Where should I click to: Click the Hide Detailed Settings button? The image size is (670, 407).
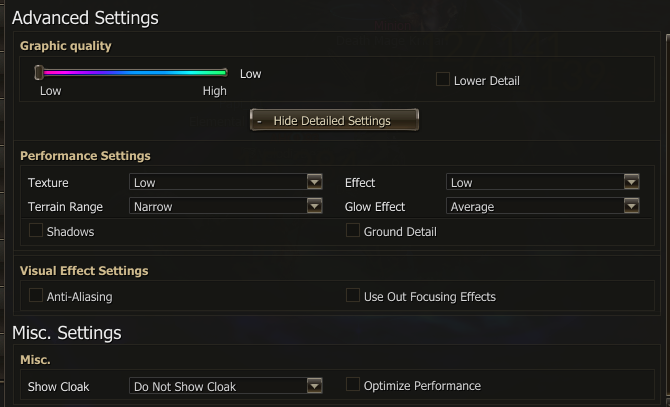click(334, 120)
